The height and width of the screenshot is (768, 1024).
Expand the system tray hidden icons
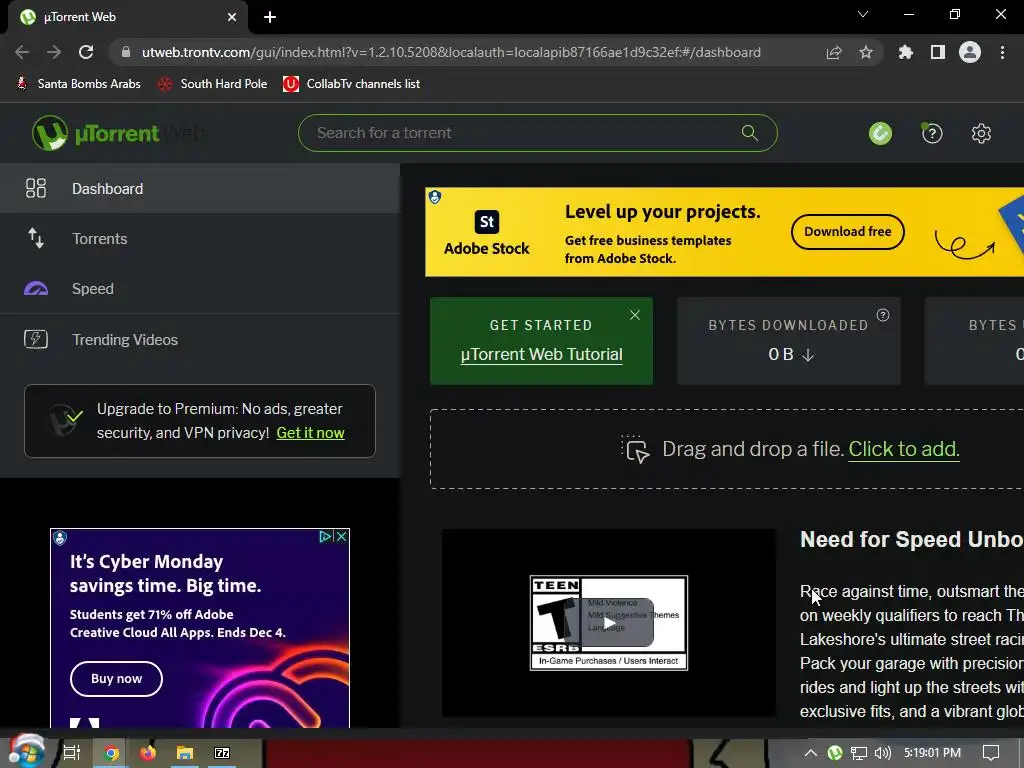810,753
